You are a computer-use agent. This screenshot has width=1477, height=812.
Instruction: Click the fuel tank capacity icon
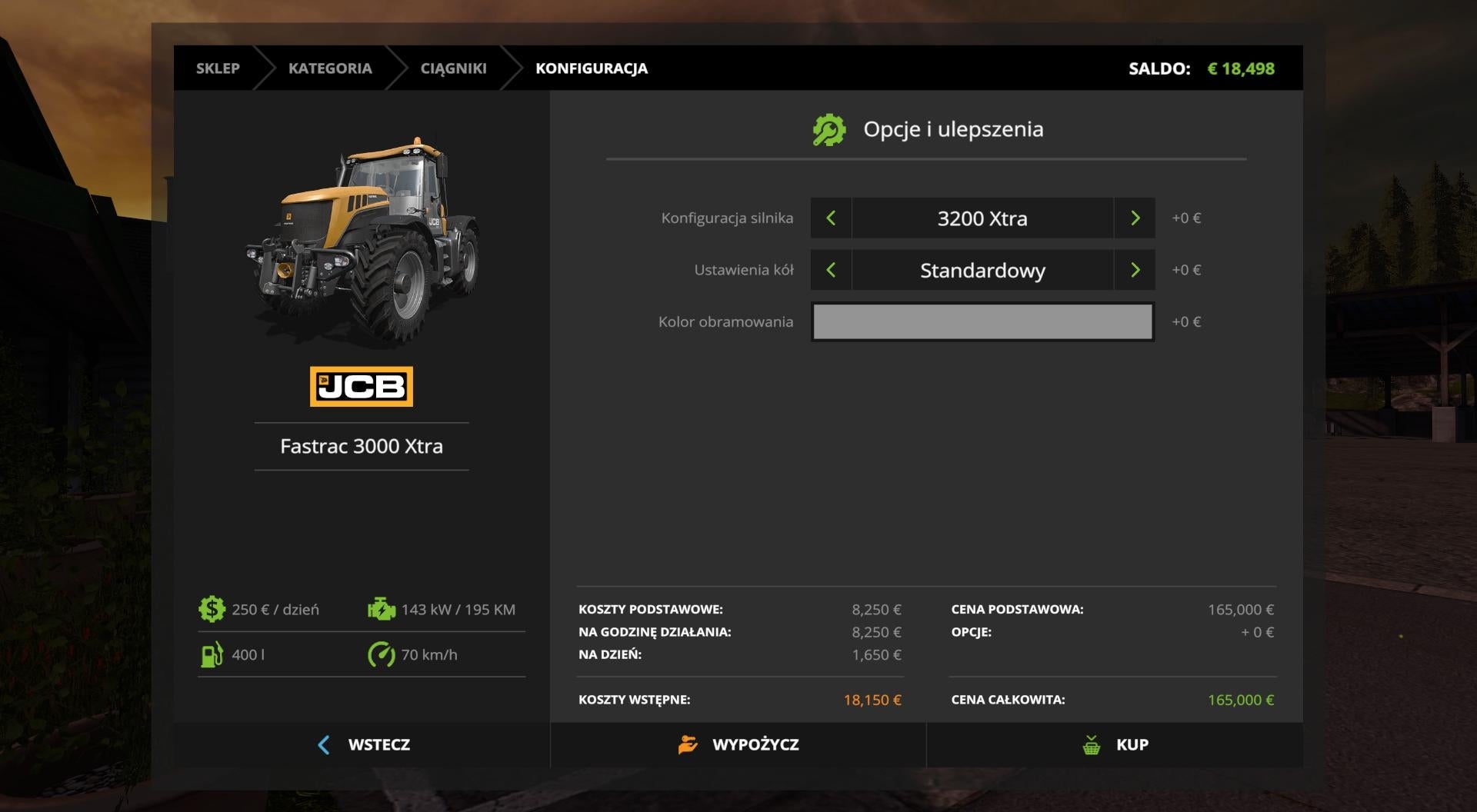click(212, 654)
